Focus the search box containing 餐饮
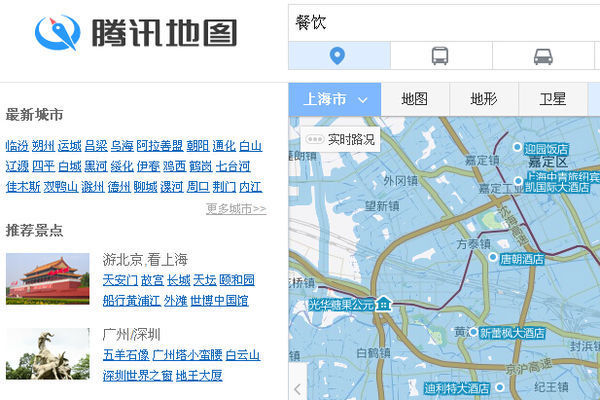 [x=444, y=23]
